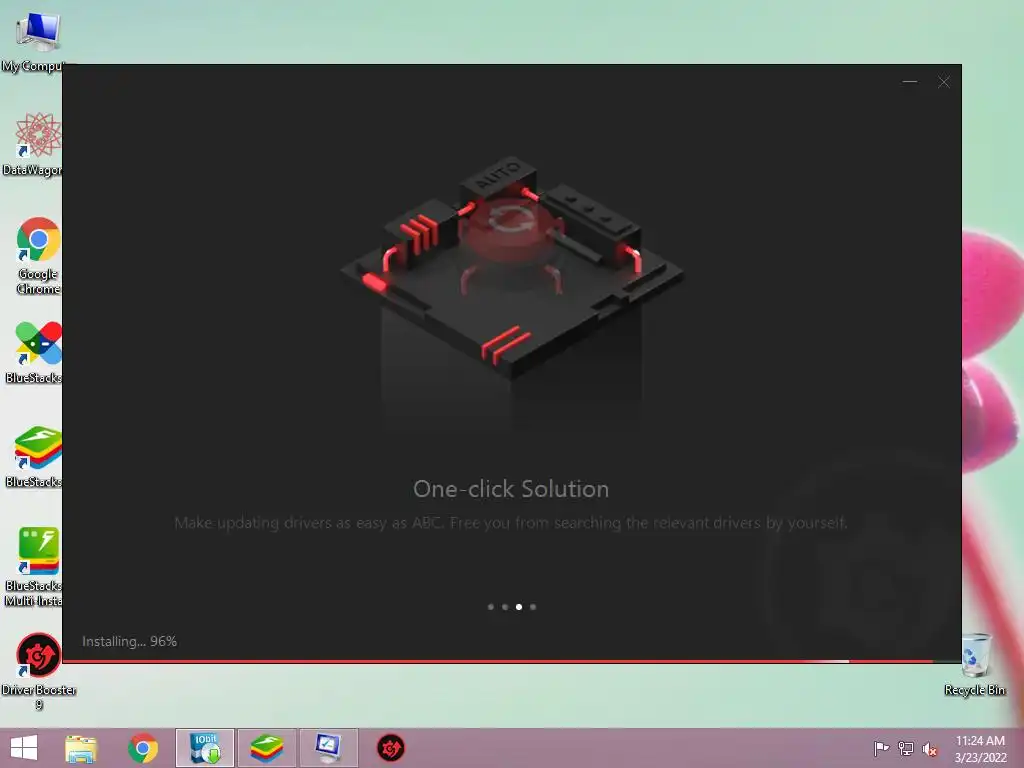Open the Action Center flag tray icon
The image size is (1024, 768).
coord(881,748)
